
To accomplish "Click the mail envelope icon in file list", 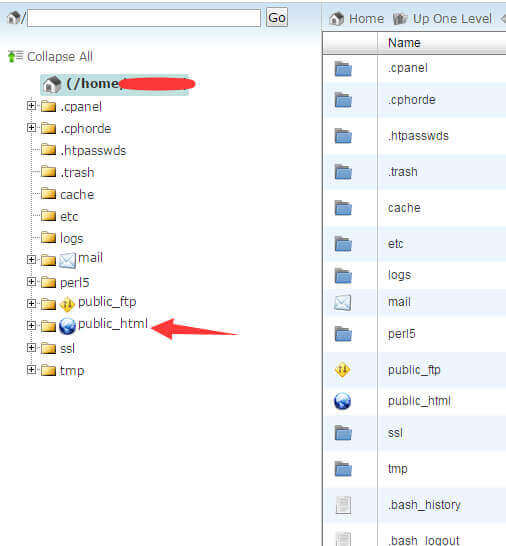I will (x=343, y=303).
